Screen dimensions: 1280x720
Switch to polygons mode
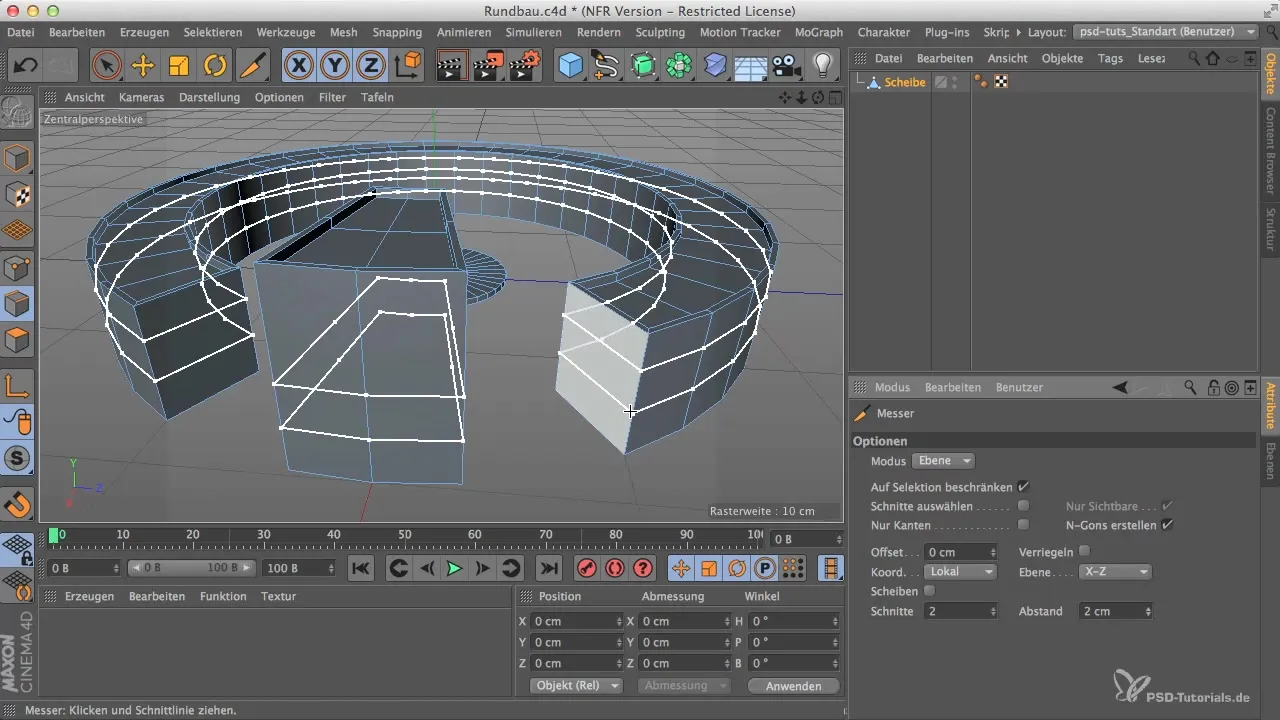(x=18, y=340)
